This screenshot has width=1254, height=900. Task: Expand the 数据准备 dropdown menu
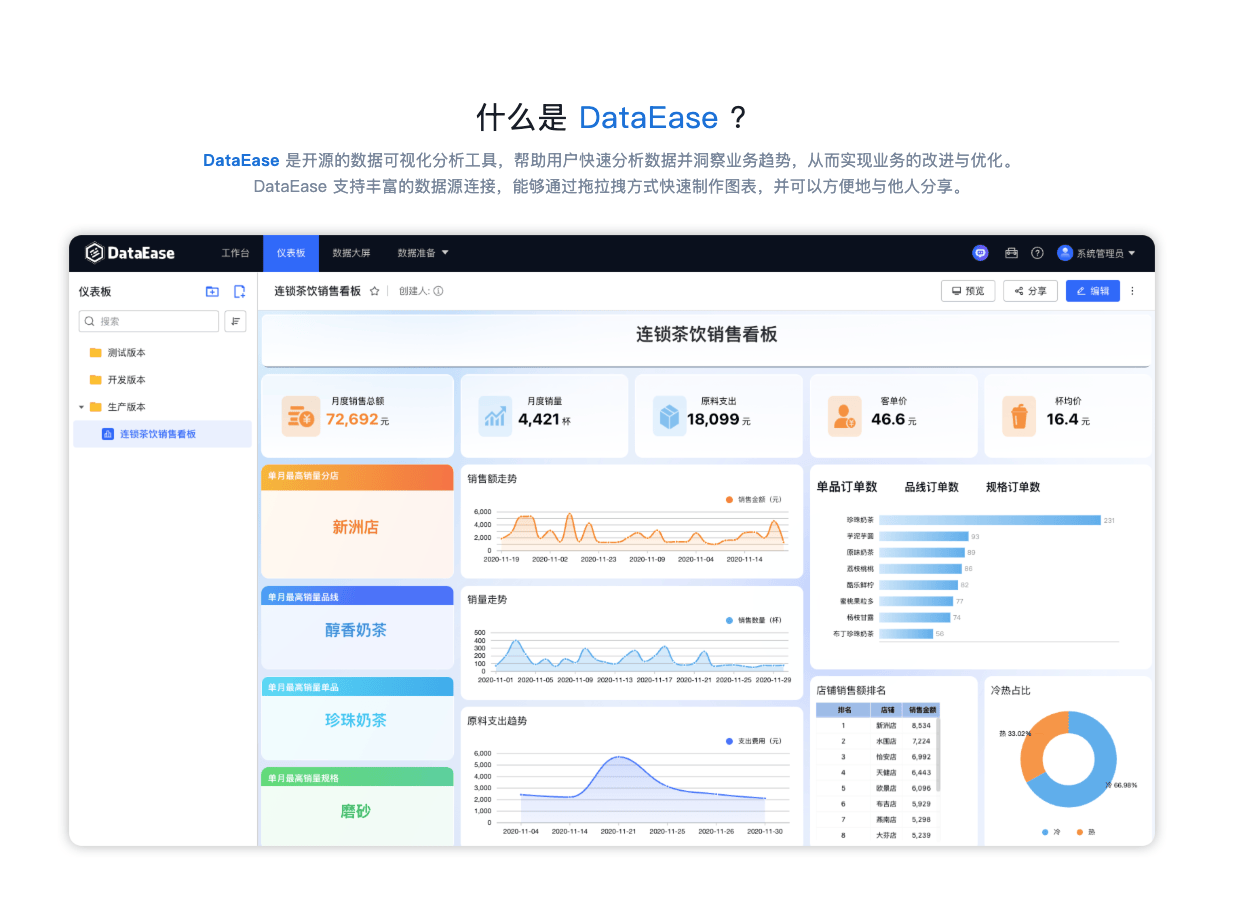coord(423,253)
